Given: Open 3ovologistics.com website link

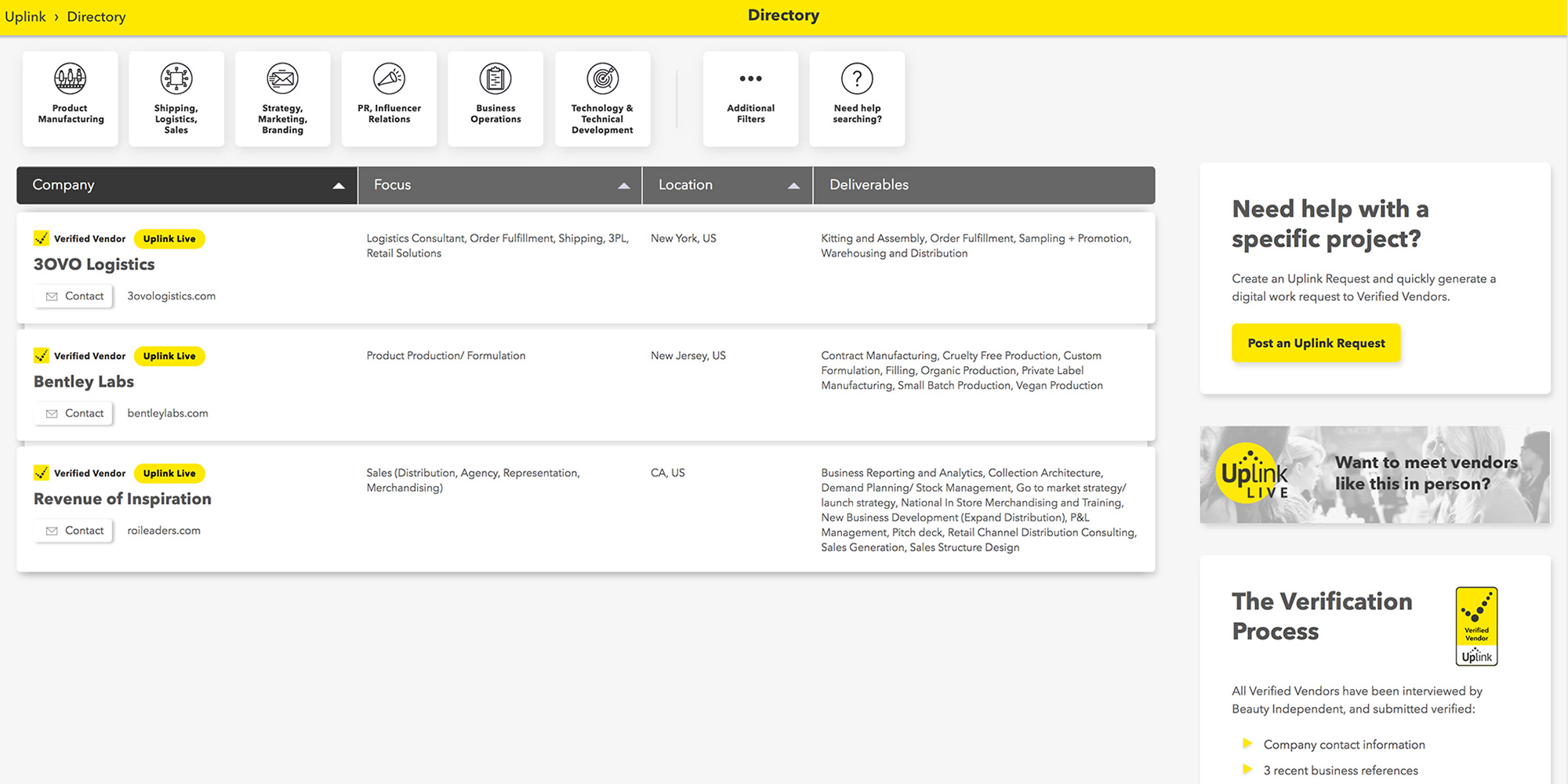Looking at the screenshot, I should coord(171,296).
